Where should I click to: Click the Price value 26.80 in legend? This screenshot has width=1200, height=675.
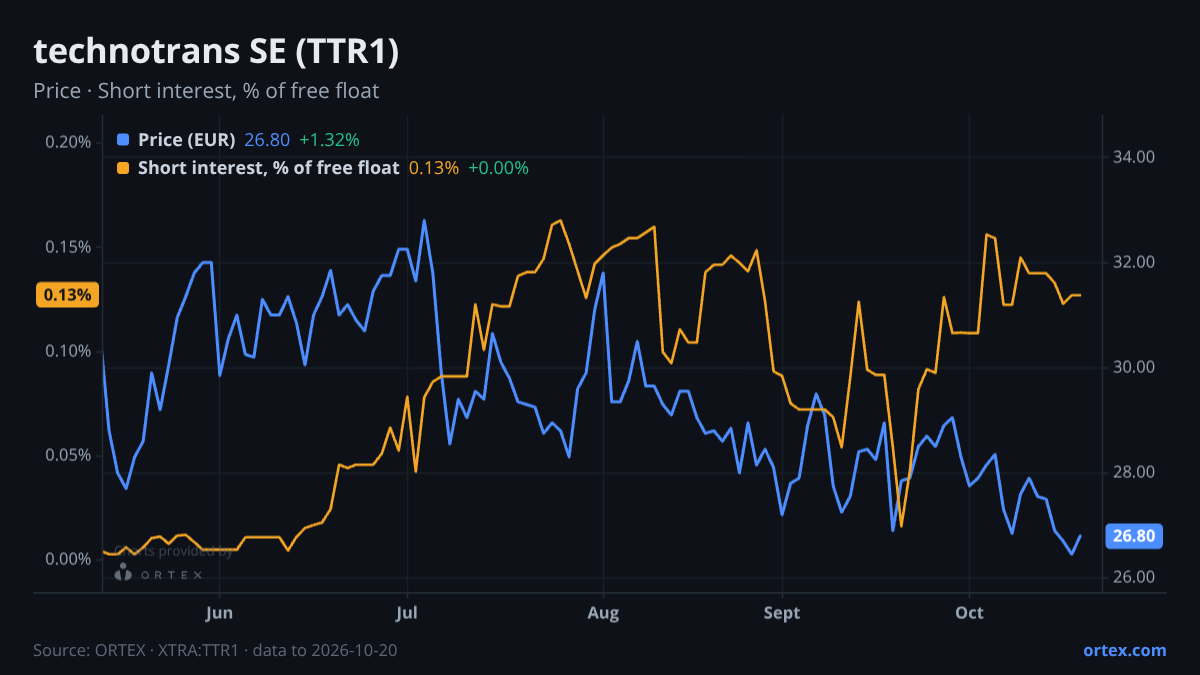click(267, 140)
